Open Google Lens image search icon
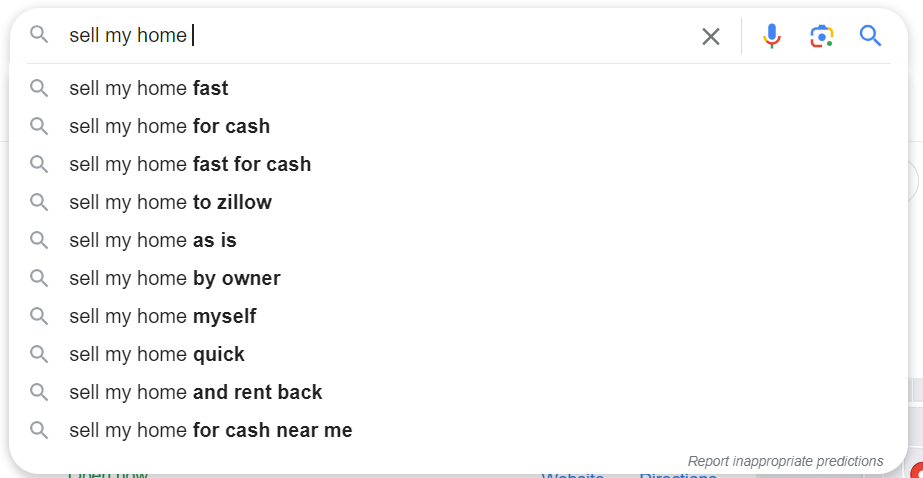 pyautogui.click(x=822, y=36)
